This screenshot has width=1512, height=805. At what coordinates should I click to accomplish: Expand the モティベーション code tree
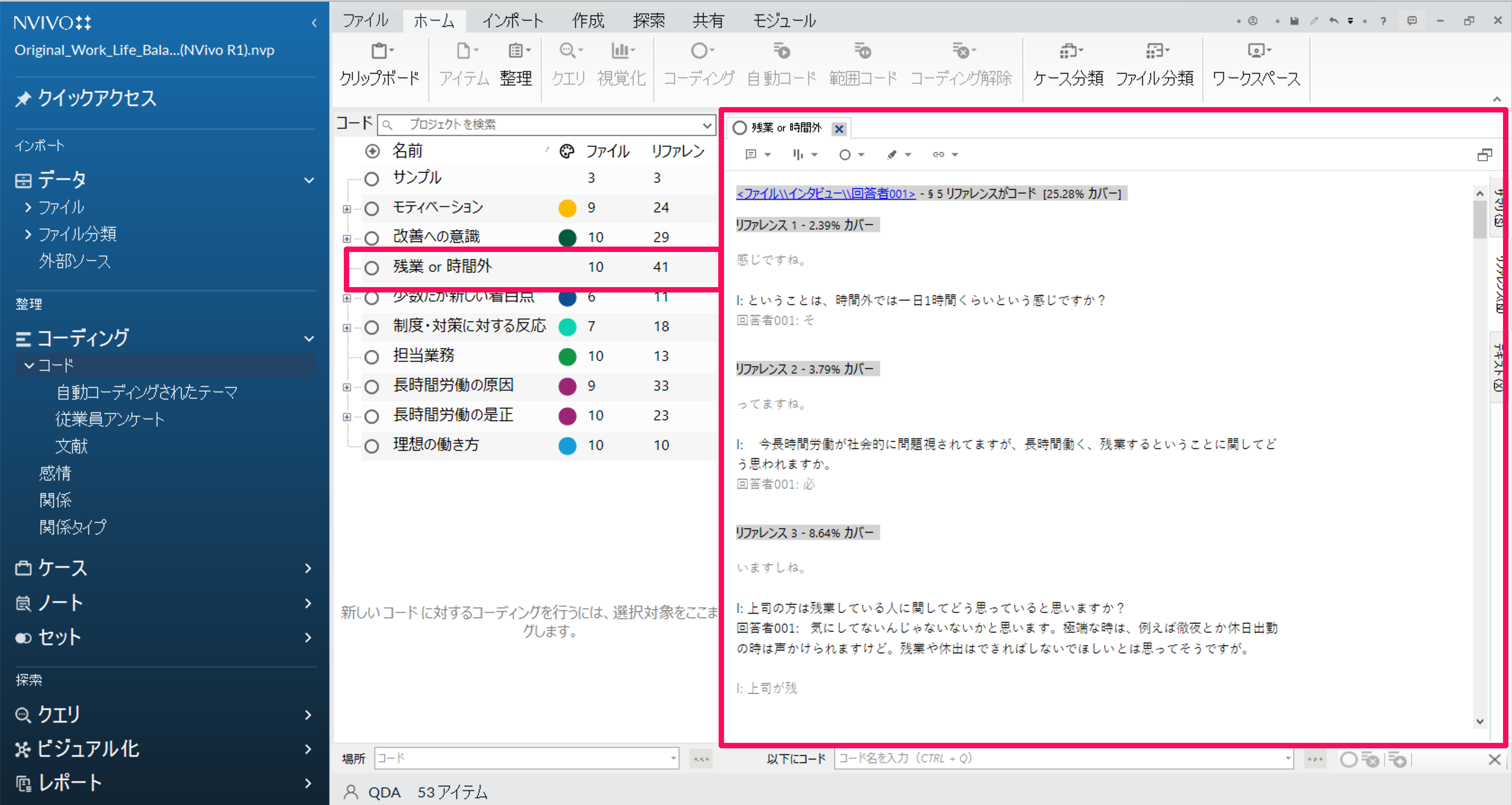tap(347, 209)
